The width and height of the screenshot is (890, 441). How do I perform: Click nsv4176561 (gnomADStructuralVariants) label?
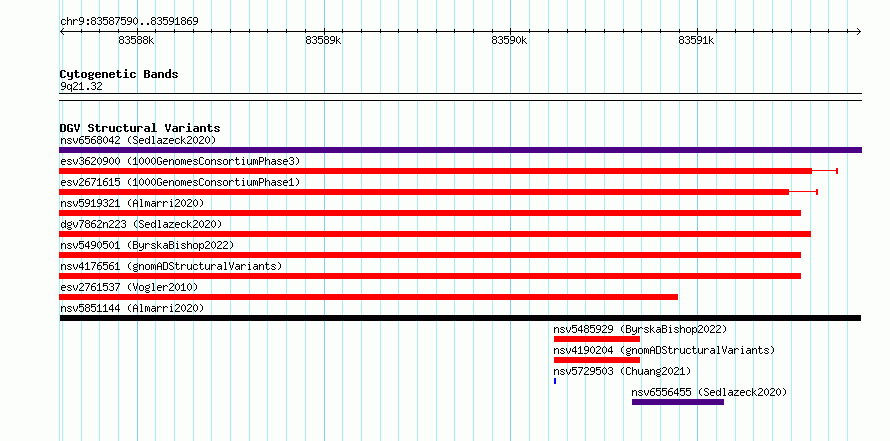click(x=171, y=266)
